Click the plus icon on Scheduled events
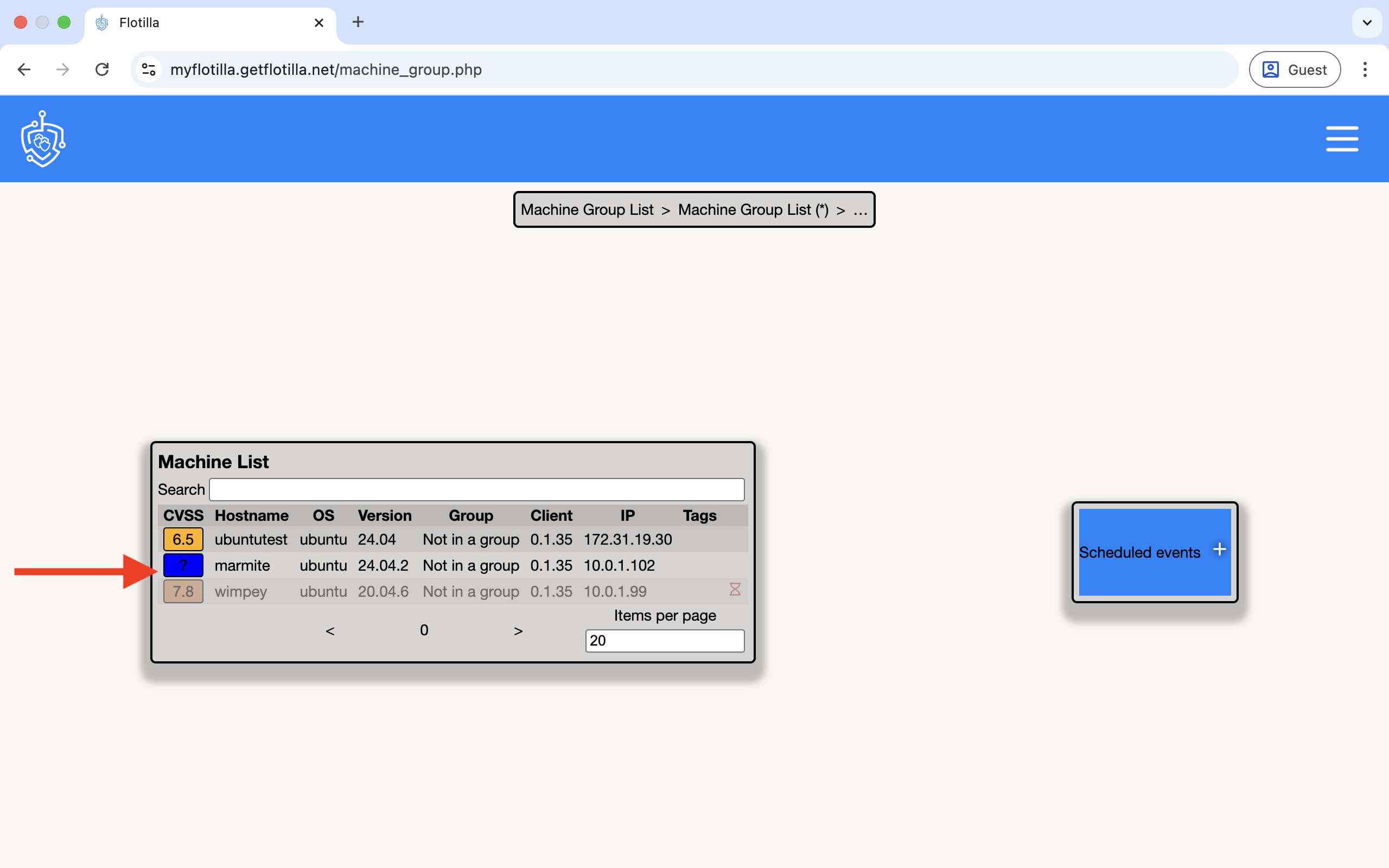The width and height of the screenshot is (1389, 868). tap(1219, 550)
